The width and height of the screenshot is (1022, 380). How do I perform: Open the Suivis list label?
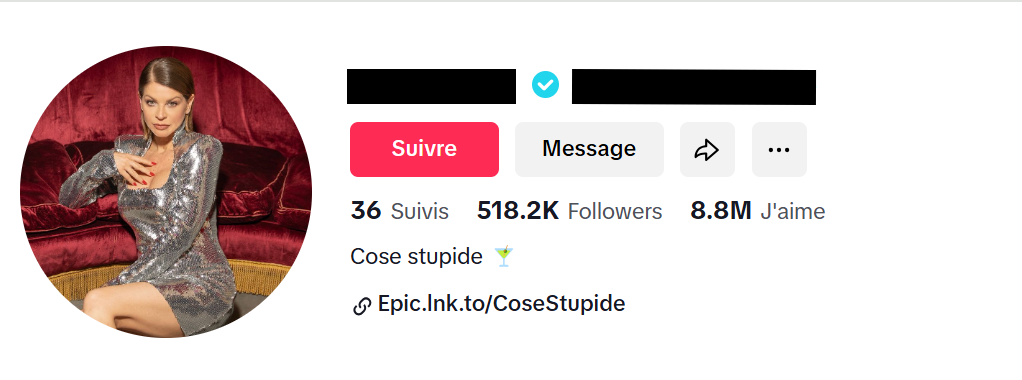coord(420,212)
